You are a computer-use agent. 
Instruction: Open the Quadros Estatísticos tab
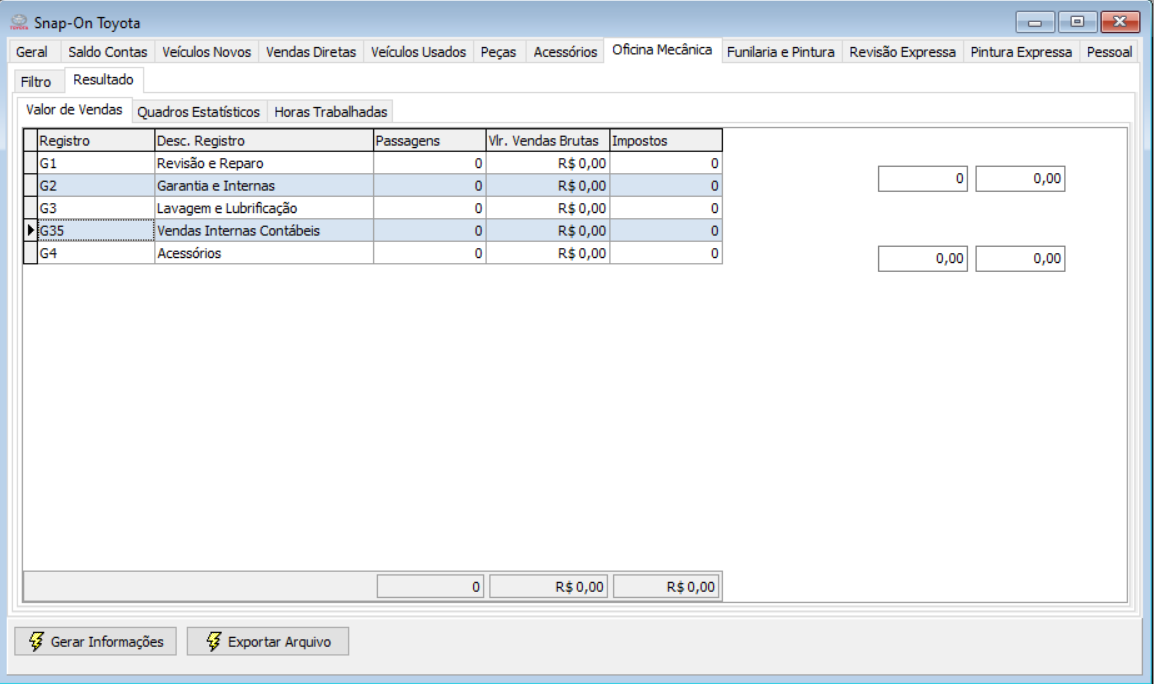(199, 112)
